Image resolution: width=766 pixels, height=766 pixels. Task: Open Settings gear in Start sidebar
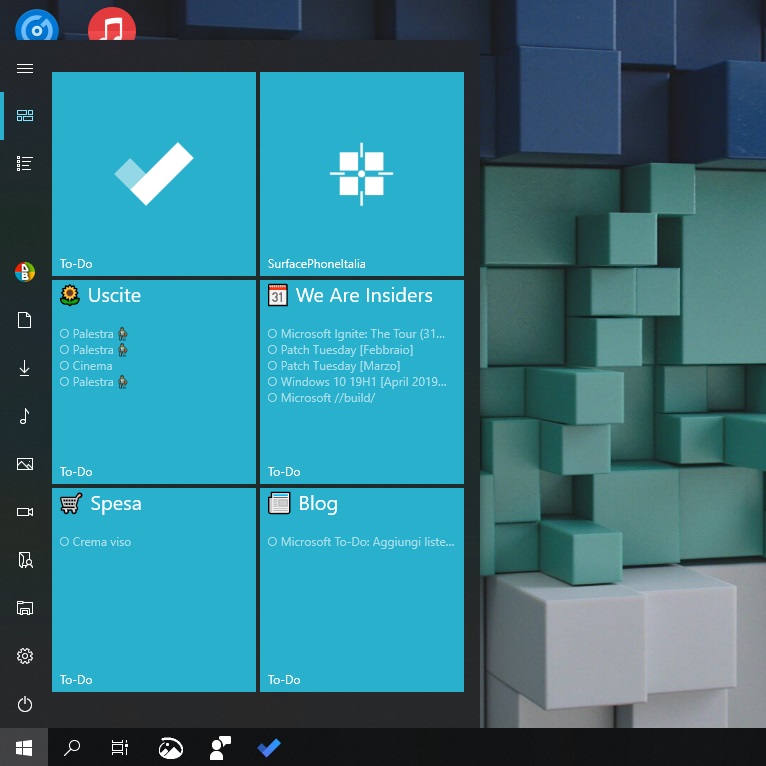click(x=25, y=656)
